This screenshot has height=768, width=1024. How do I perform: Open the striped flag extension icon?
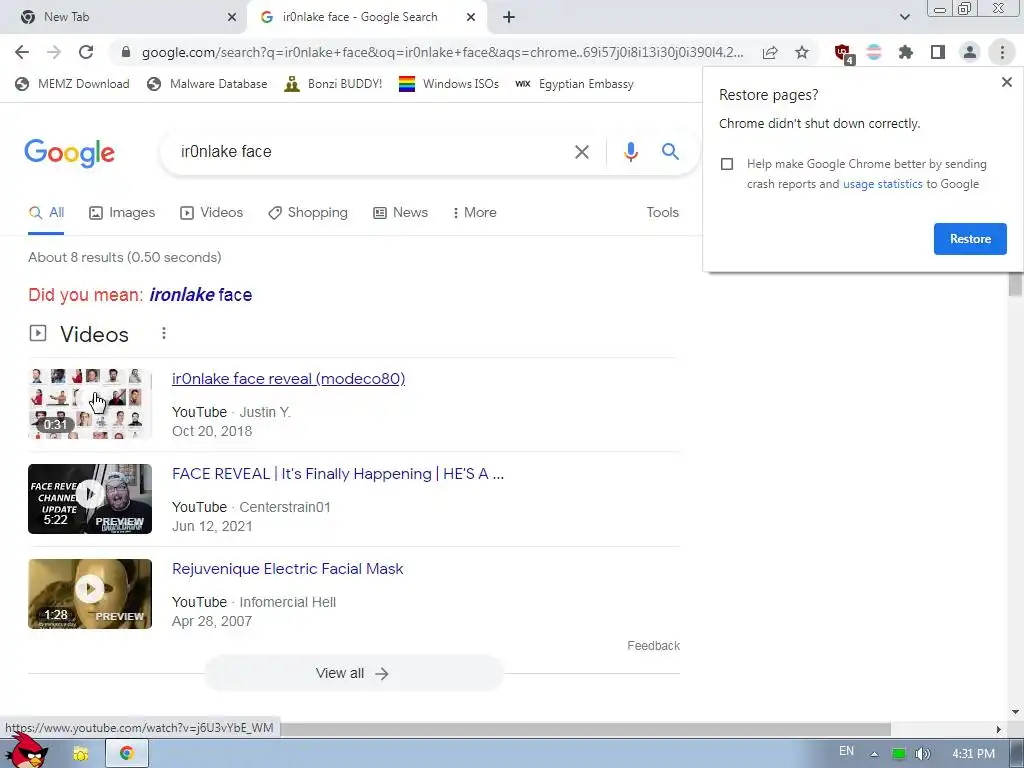point(874,52)
